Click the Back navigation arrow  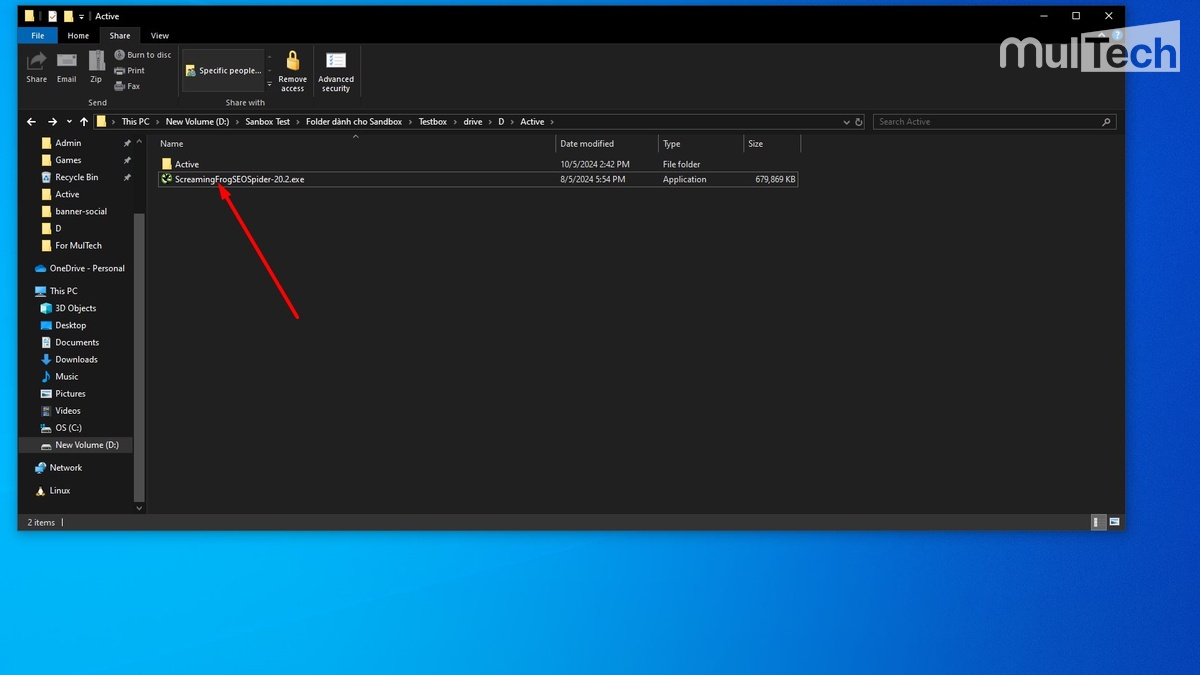coord(31,121)
